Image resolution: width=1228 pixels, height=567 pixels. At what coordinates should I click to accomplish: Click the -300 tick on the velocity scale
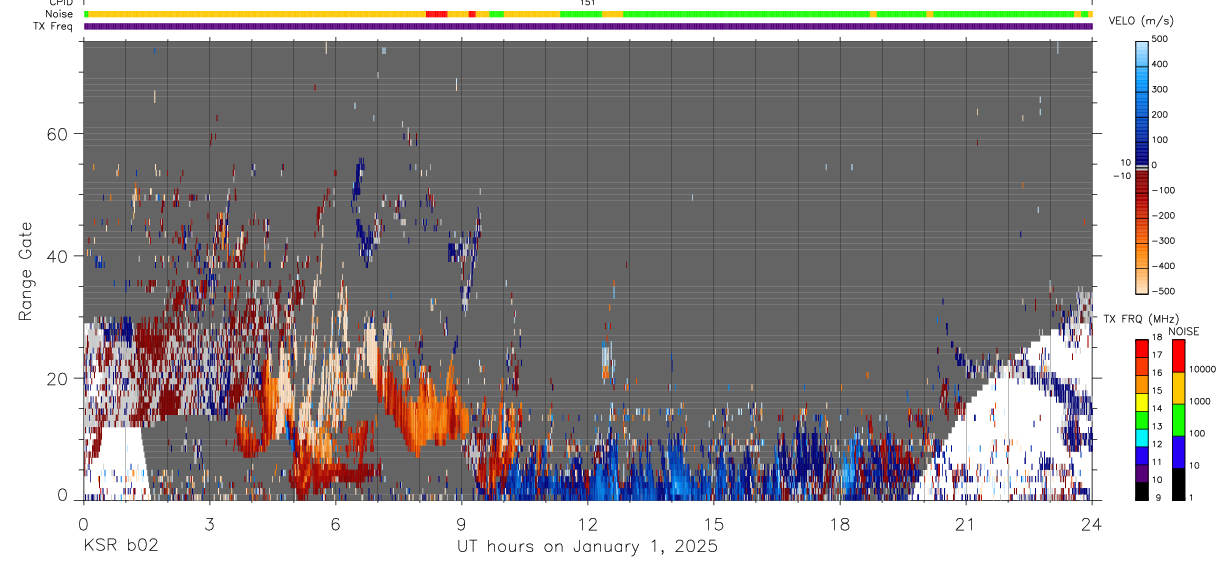click(1163, 240)
